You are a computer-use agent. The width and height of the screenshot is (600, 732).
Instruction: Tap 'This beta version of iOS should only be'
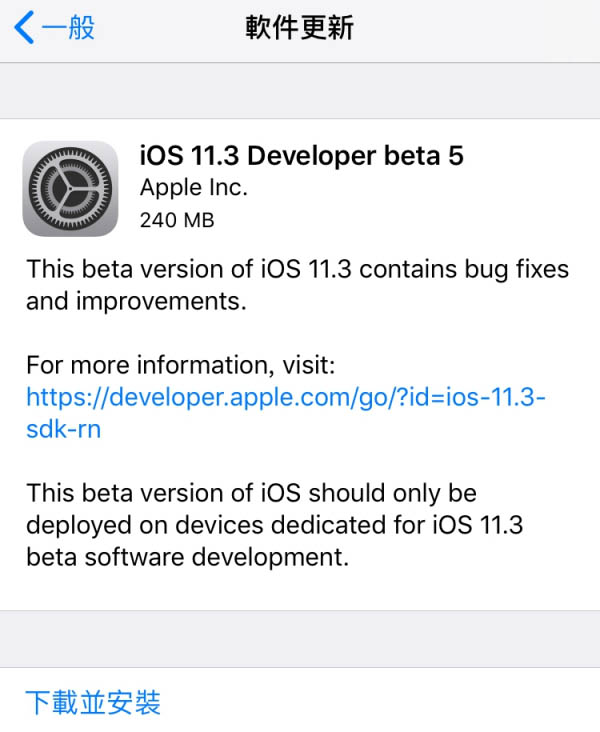pos(251,493)
